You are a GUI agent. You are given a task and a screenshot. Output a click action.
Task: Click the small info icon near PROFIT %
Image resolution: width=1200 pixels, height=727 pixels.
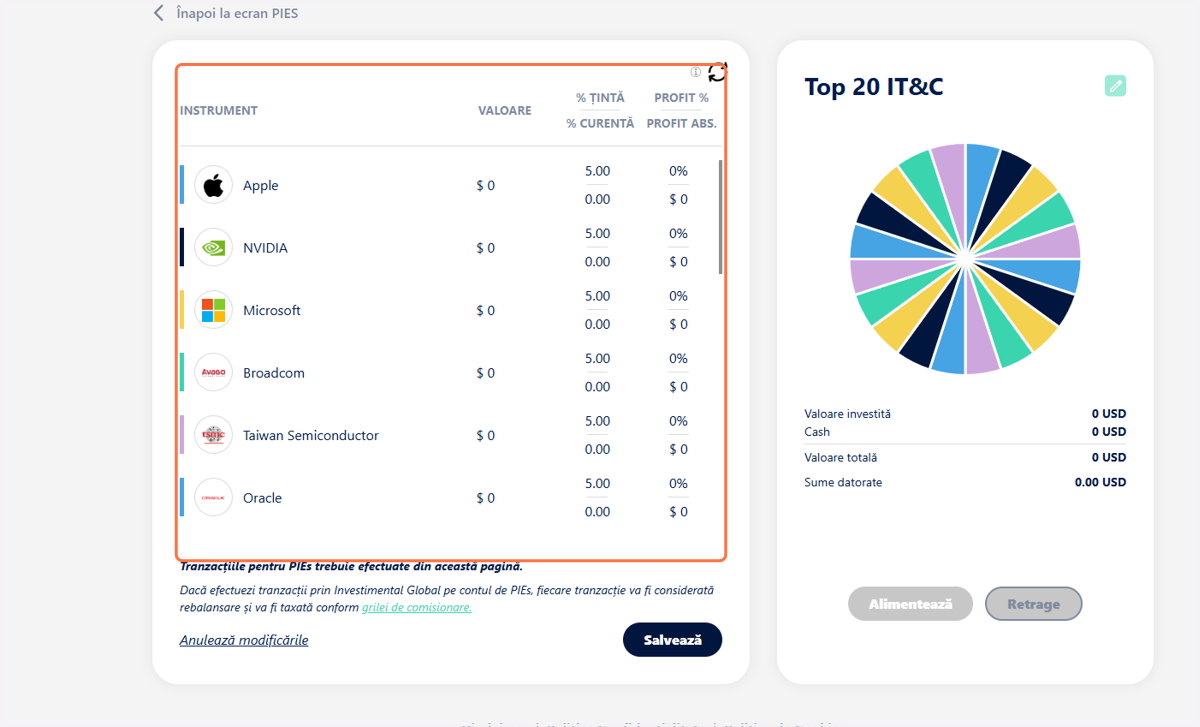(696, 72)
